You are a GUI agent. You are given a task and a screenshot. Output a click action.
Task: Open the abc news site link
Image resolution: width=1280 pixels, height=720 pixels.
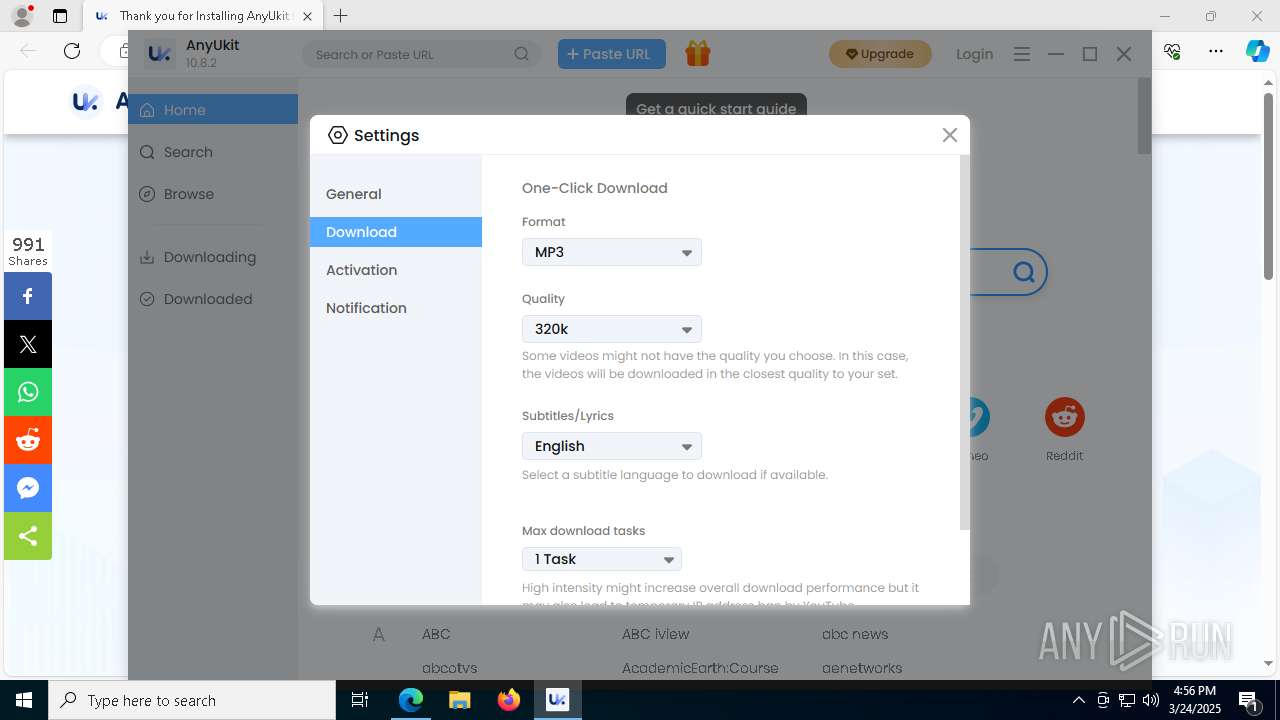click(x=855, y=634)
